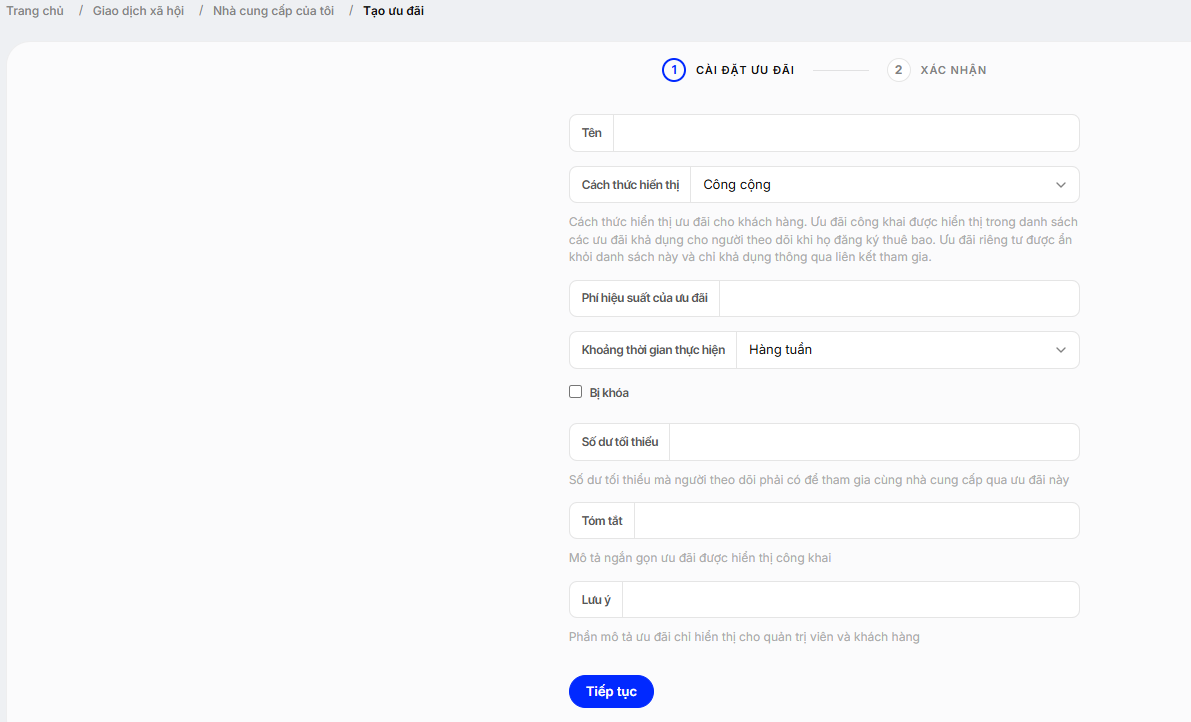The height and width of the screenshot is (722, 1191).
Task: Focus the Tên input field
Action: point(846,133)
